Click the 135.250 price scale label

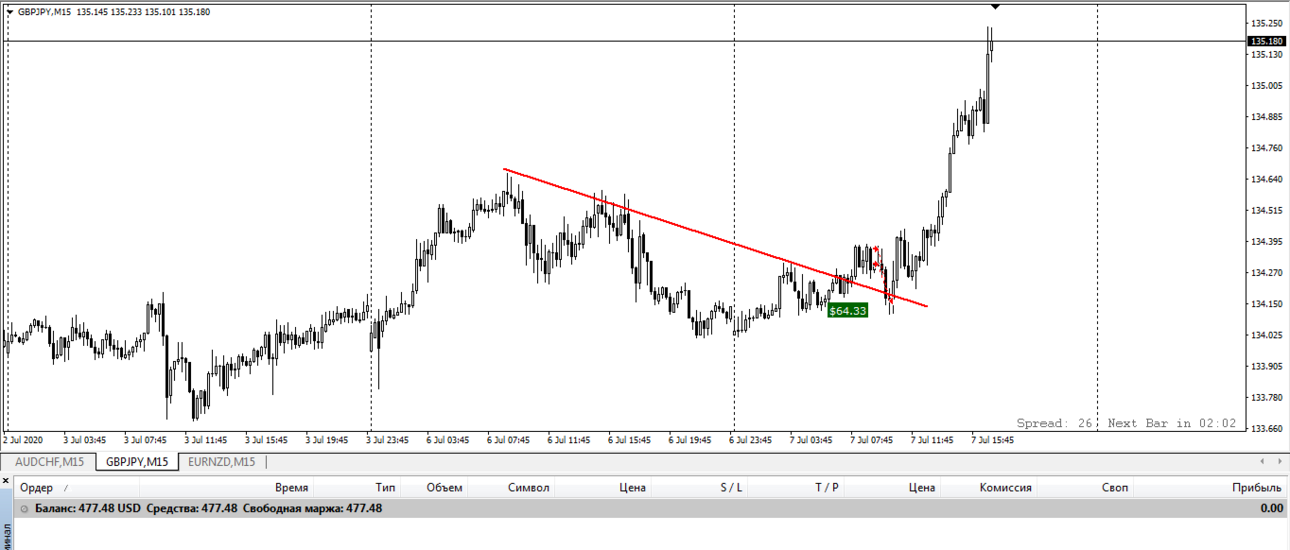[1266, 23]
